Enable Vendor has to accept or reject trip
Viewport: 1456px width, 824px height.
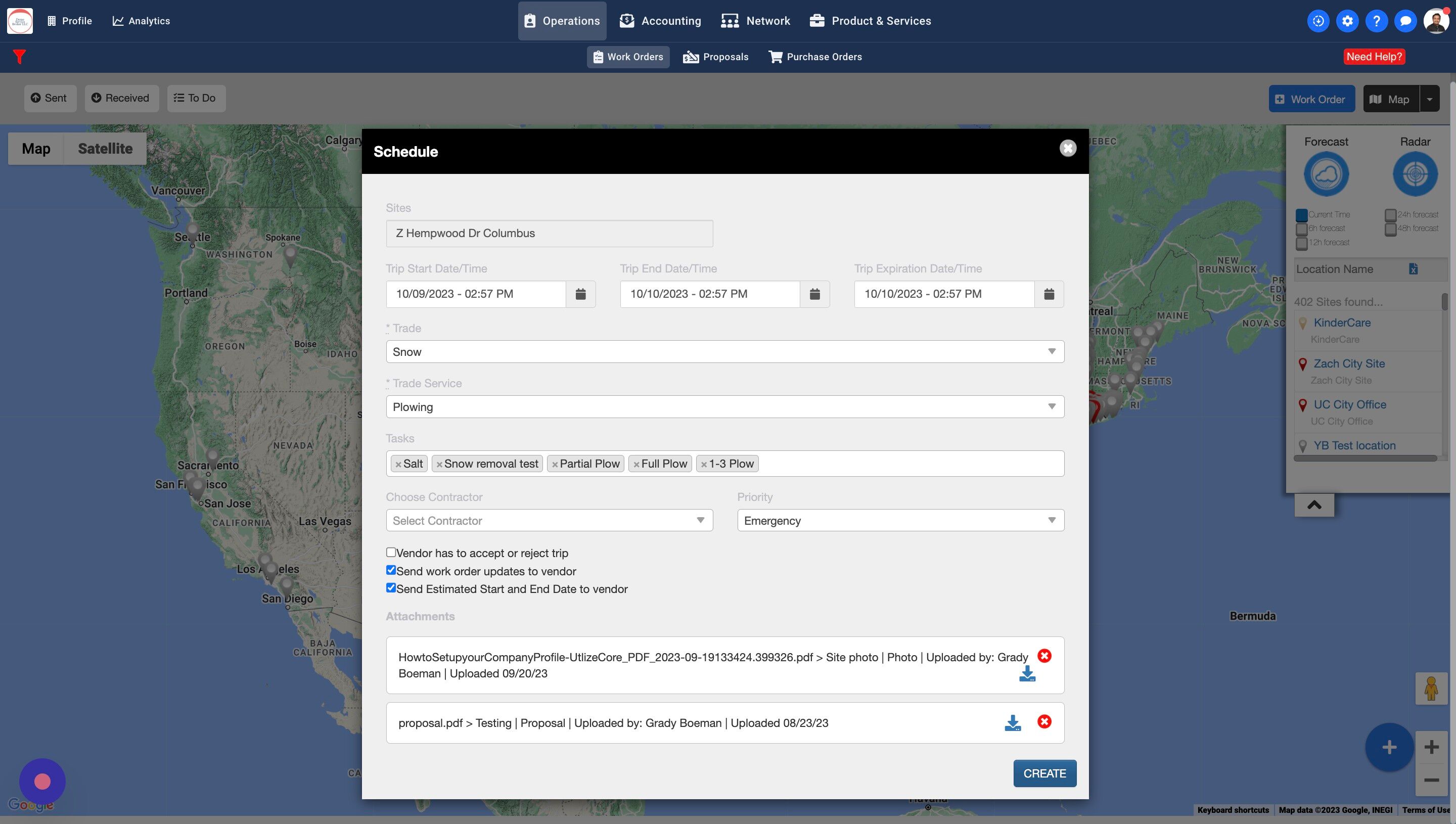(x=391, y=553)
